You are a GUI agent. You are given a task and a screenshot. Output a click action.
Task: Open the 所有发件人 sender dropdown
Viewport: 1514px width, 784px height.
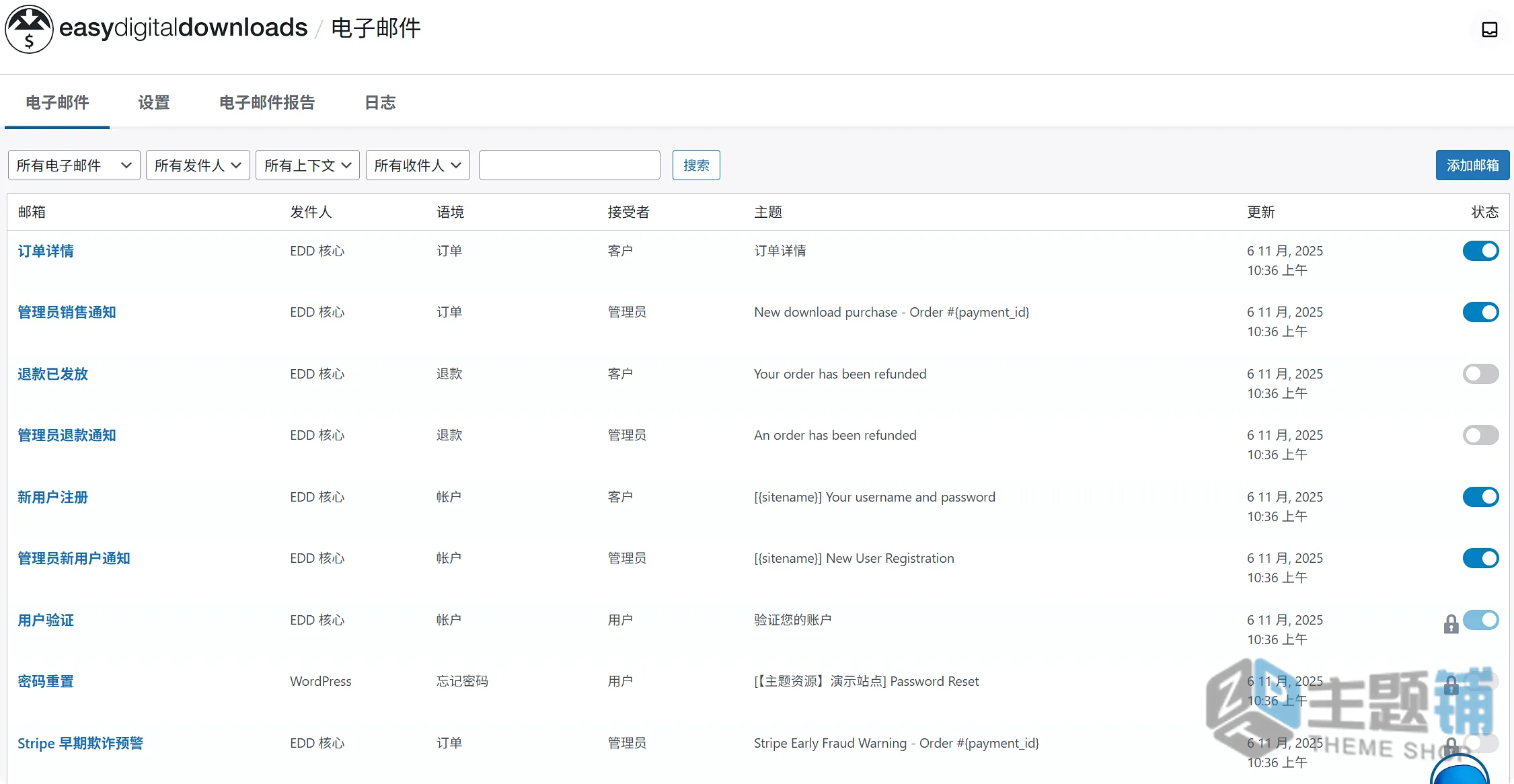pyautogui.click(x=198, y=165)
